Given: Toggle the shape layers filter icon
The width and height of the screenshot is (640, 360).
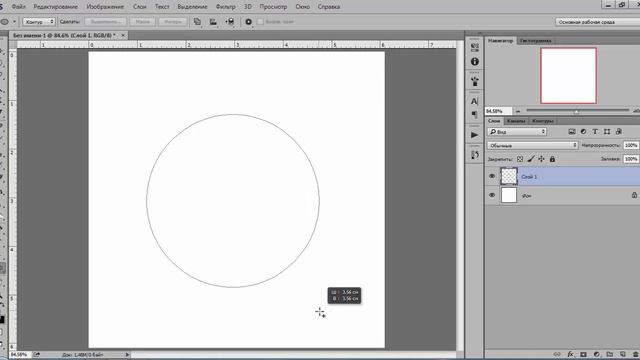Looking at the screenshot, I should [x=607, y=131].
